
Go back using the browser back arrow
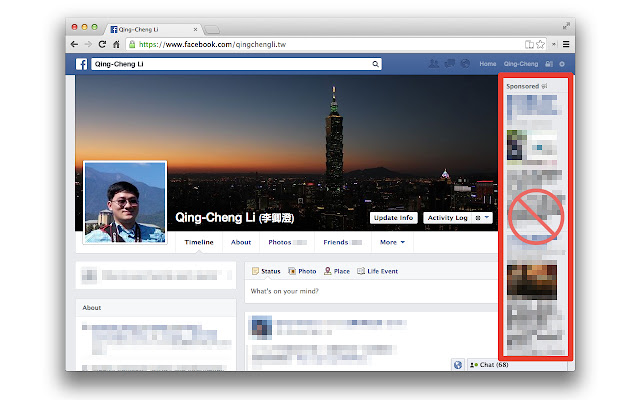(74, 44)
